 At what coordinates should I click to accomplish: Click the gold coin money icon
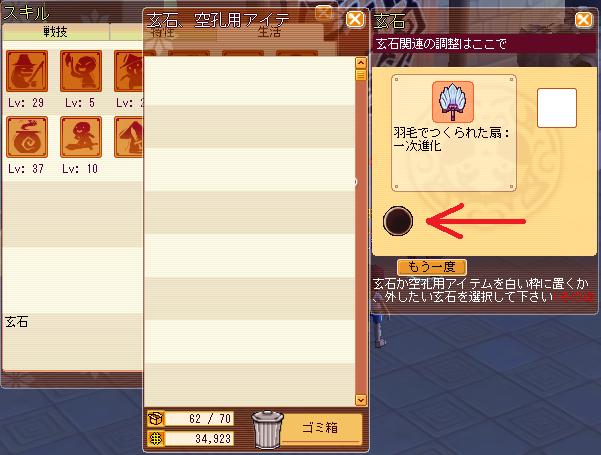[x=156, y=439]
